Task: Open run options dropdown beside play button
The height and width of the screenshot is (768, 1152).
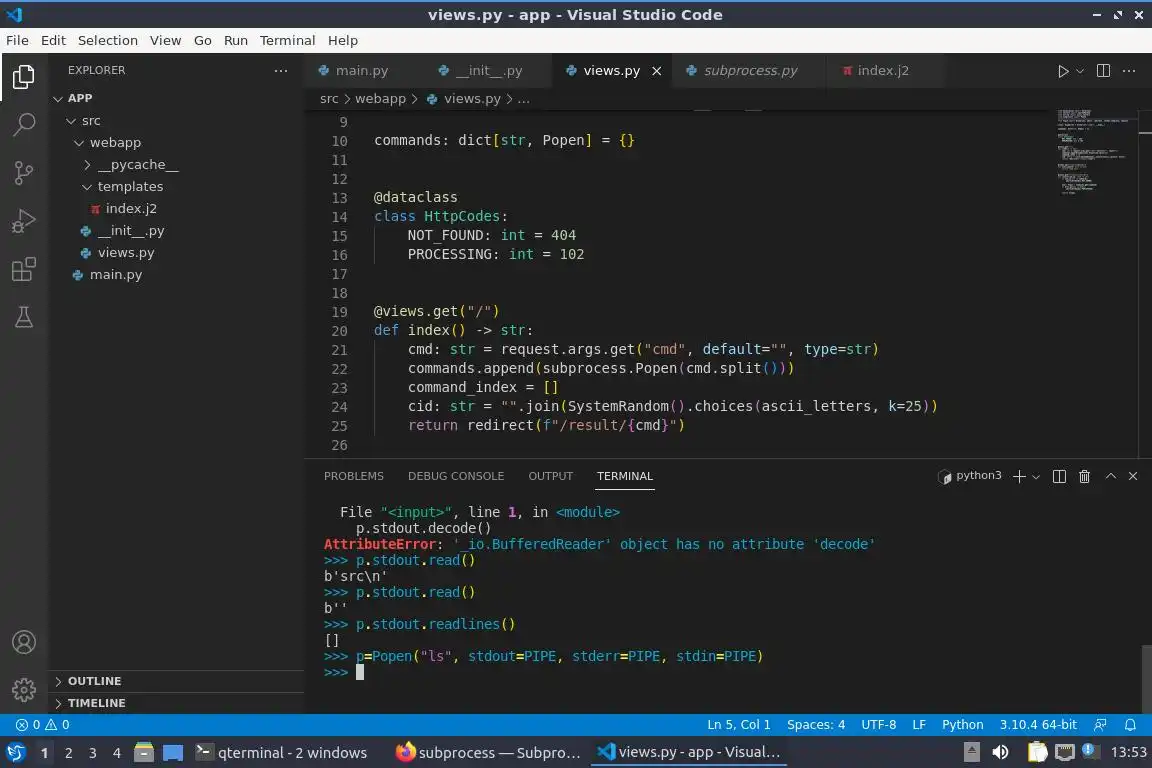Action: click(1080, 71)
